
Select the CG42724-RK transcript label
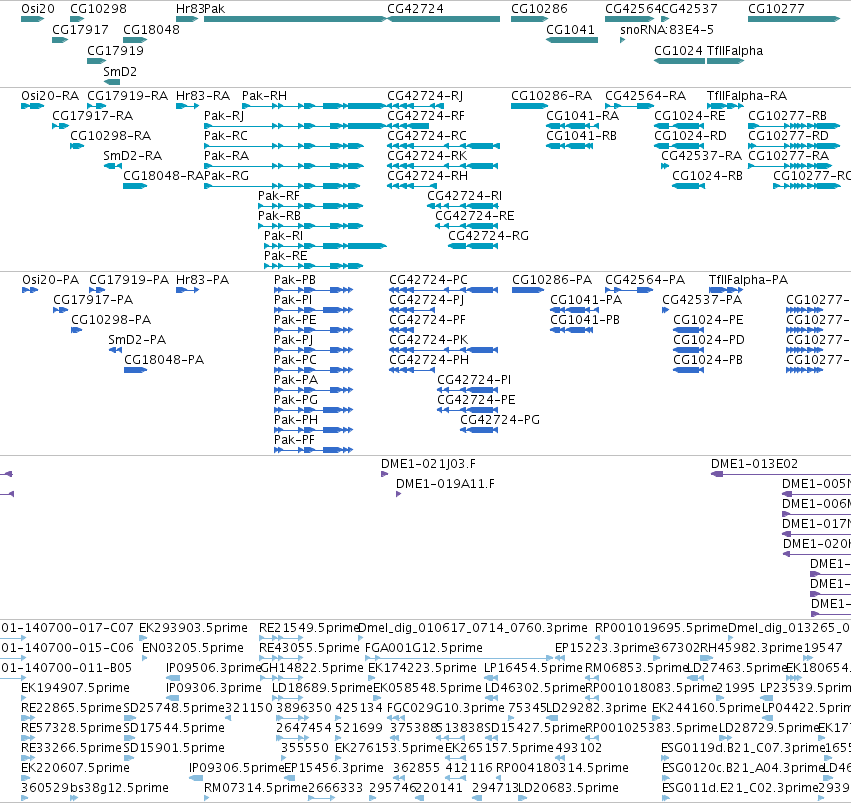pos(427,156)
